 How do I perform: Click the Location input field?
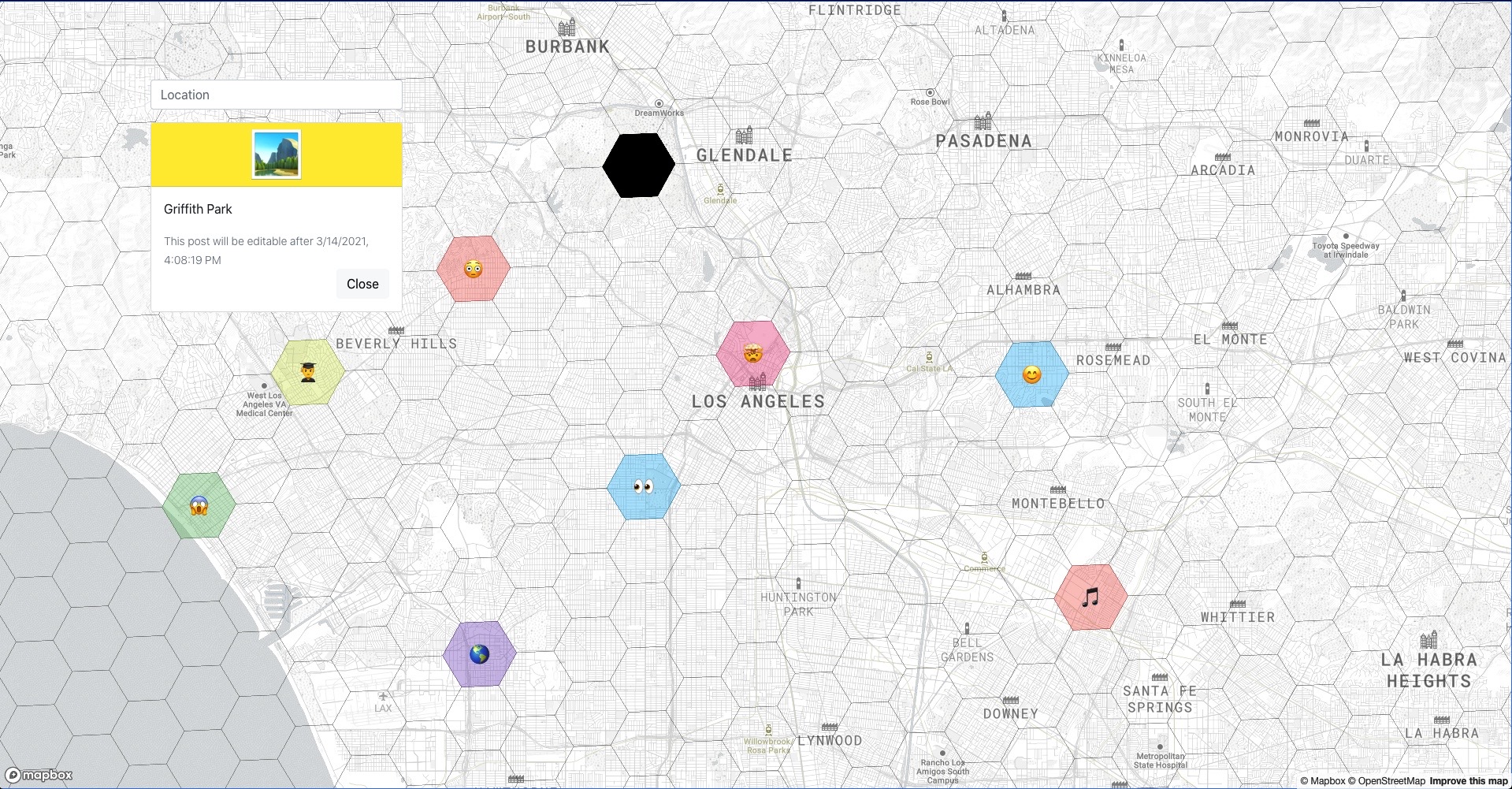click(x=277, y=95)
